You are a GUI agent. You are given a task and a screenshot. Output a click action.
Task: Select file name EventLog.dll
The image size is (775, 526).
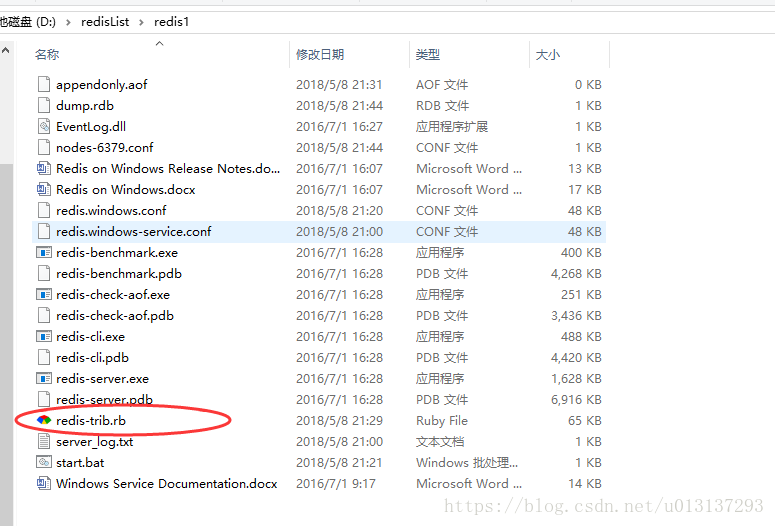pos(91,127)
